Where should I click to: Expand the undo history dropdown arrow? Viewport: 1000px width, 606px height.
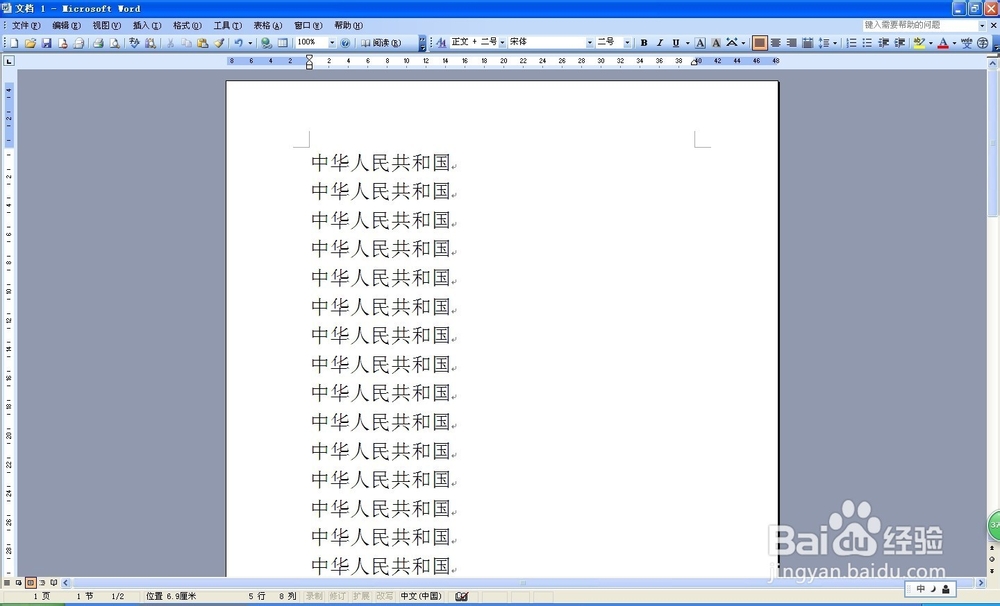pyautogui.click(x=250, y=43)
